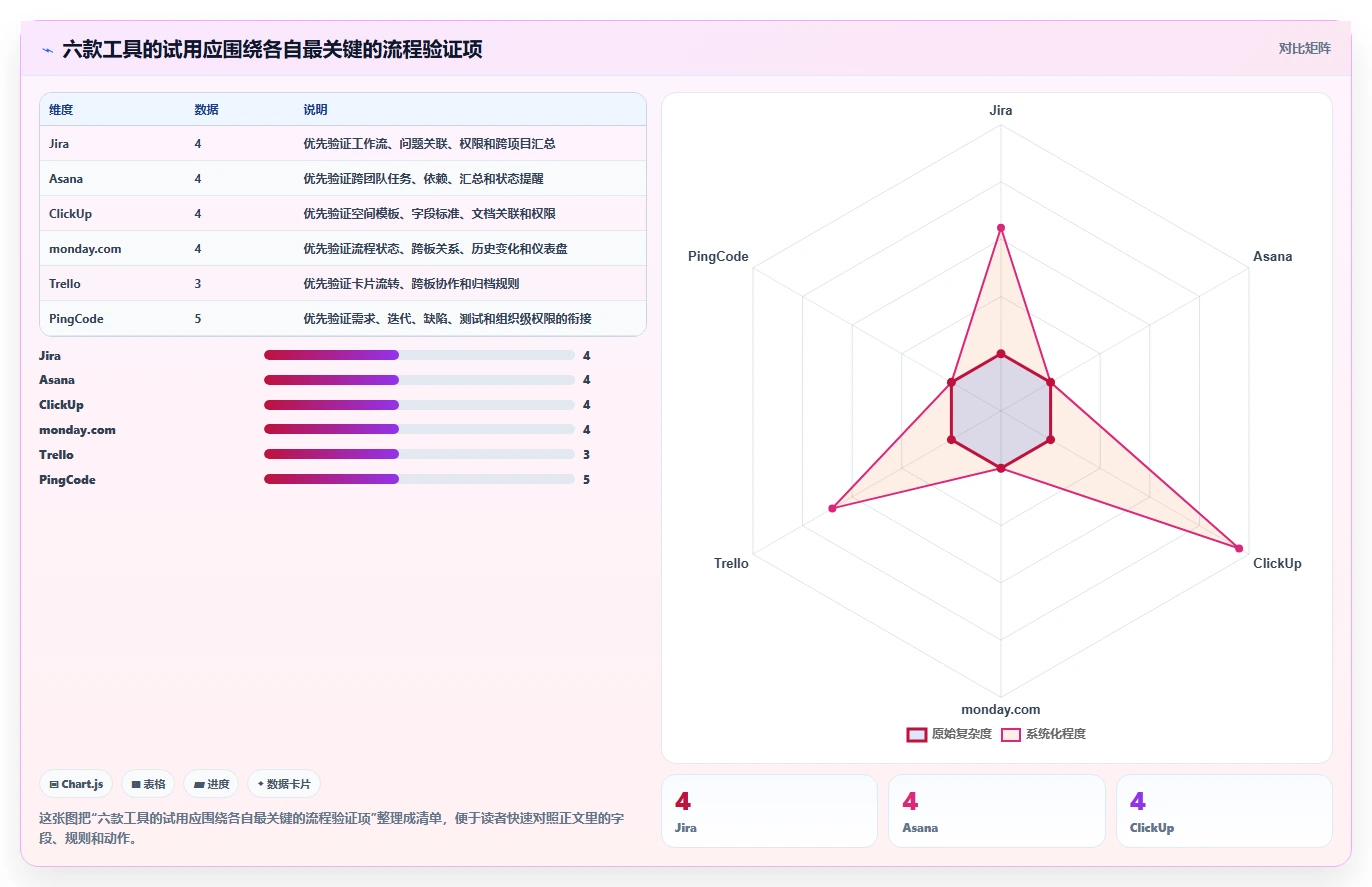This screenshot has width=1372, height=887.
Task: Click the 对比矩阵 label in the header
Action: tap(1304, 48)
